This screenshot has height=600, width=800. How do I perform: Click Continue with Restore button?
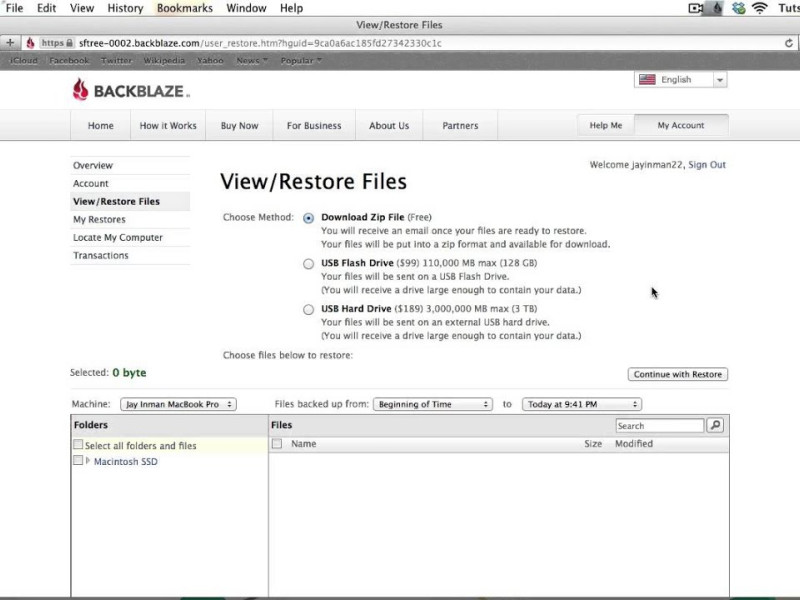678,374
